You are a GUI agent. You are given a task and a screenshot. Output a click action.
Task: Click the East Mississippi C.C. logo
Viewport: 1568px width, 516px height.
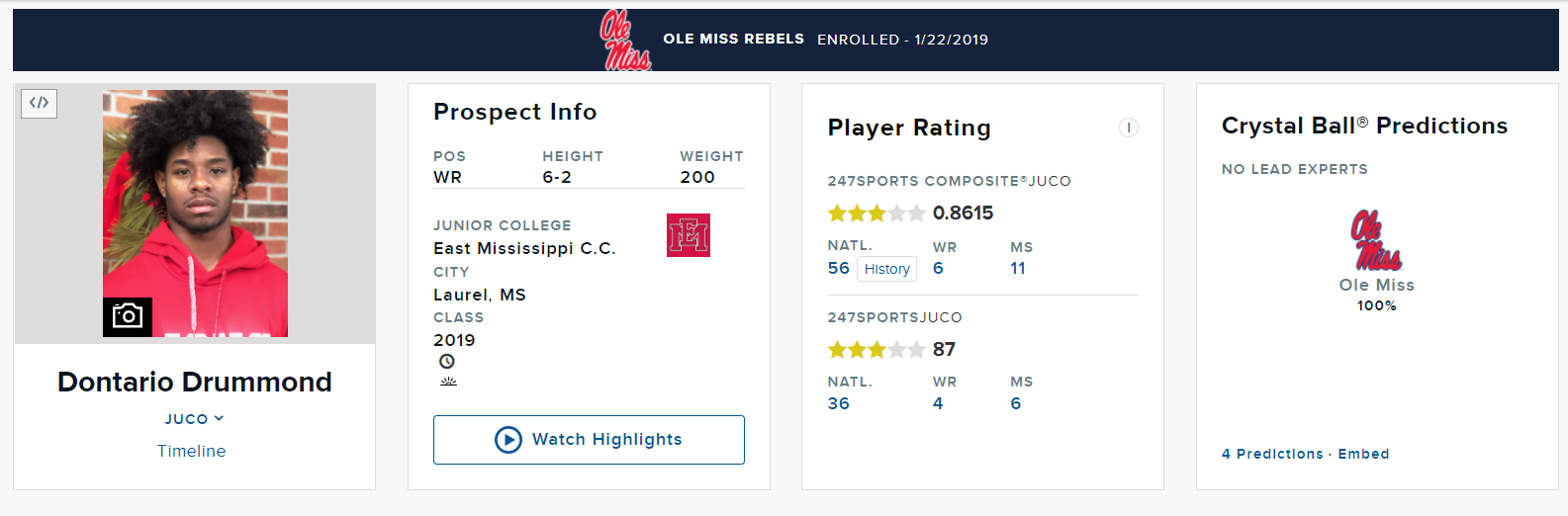click(x=689, y=235)
